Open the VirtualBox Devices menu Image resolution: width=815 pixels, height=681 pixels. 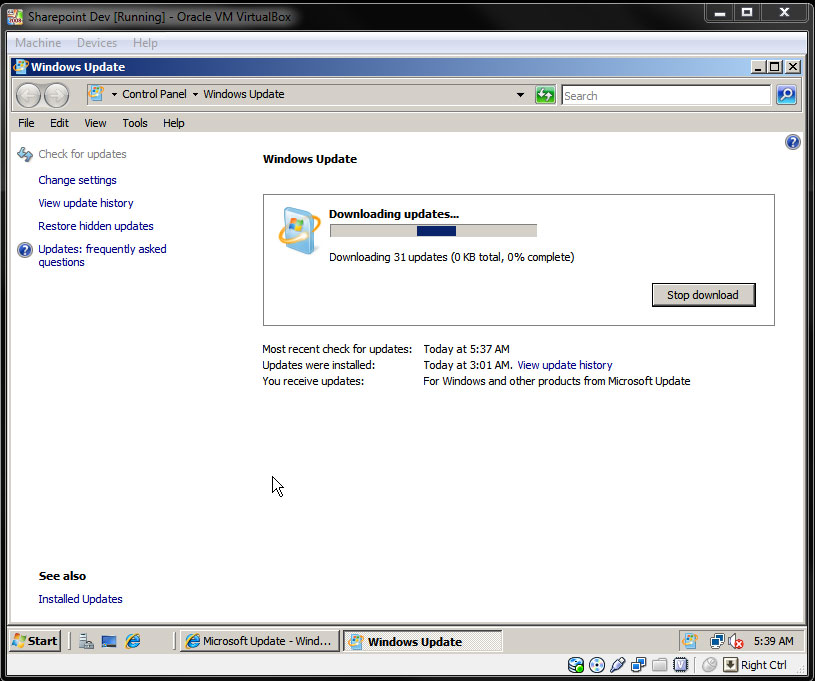[x=97, y=43]
